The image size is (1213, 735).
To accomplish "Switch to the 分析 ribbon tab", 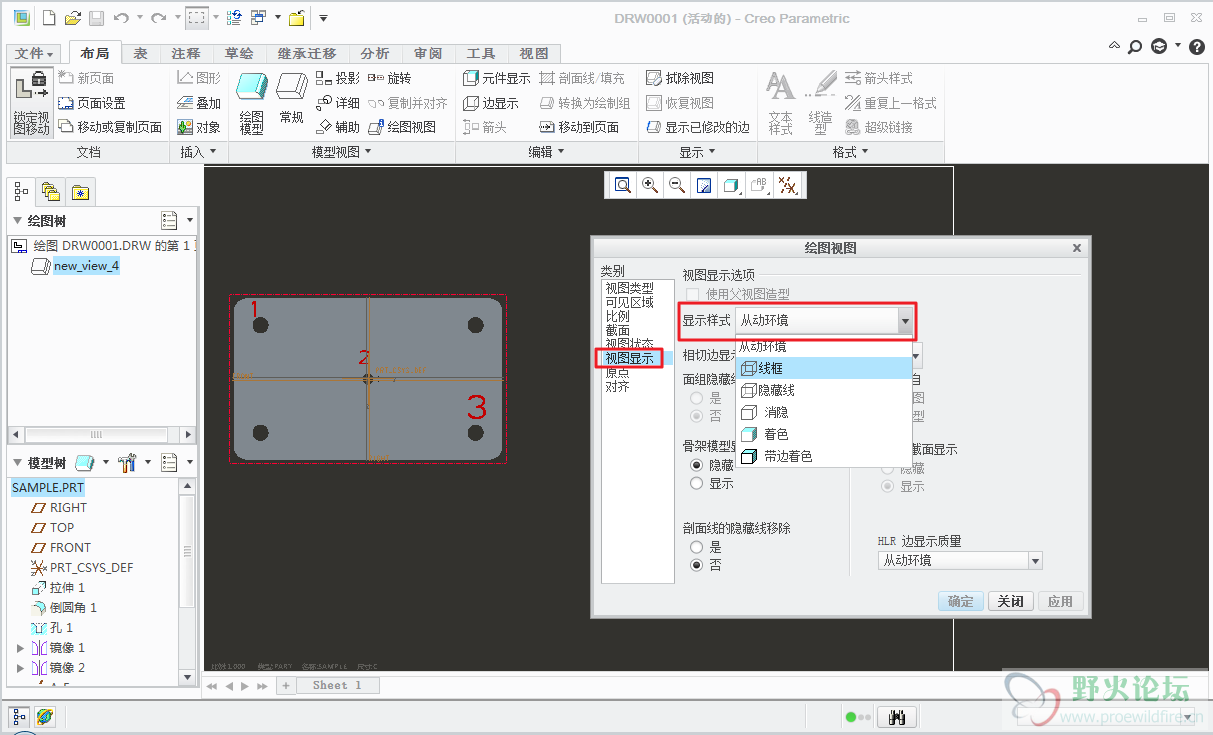I will (x=375, y=53).
